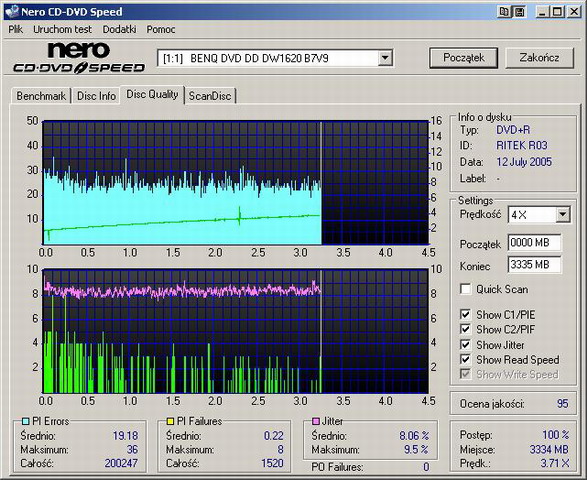Switch to the Disc Info tab

[x=96, y=96]
